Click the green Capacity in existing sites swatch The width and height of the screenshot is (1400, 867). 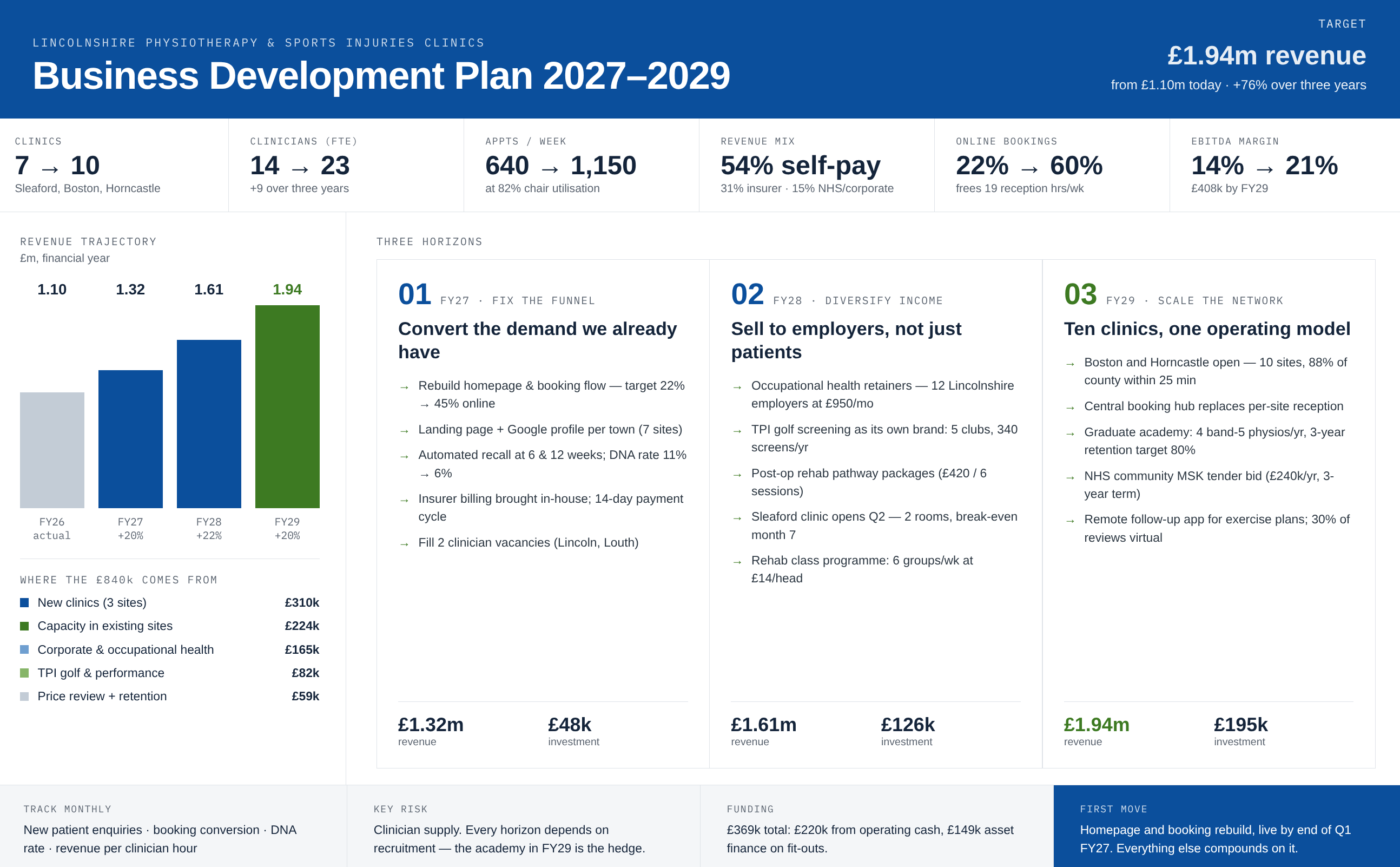pyautogui.click(x=24, y=626)
